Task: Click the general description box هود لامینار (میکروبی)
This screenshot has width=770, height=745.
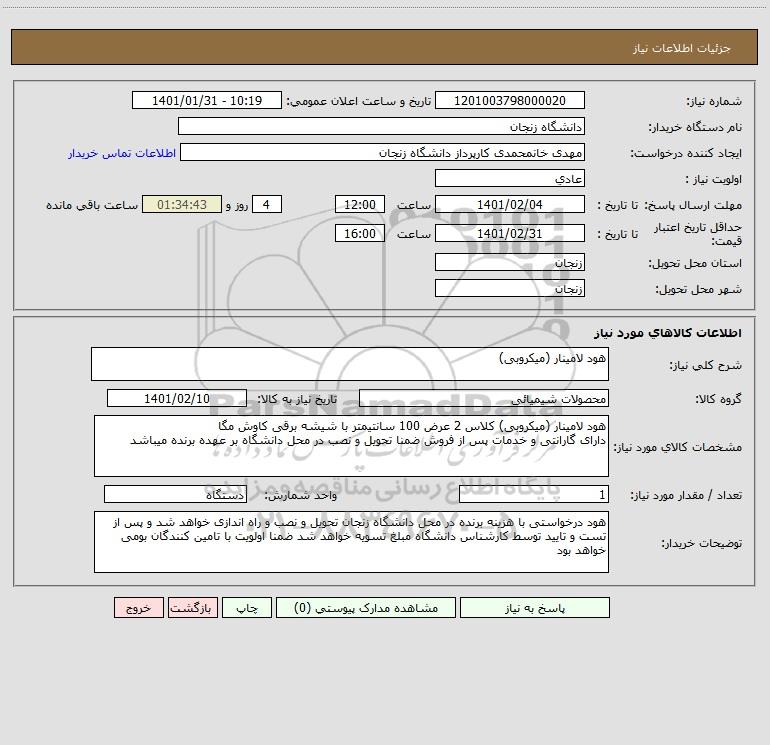Action: (350, 364)
